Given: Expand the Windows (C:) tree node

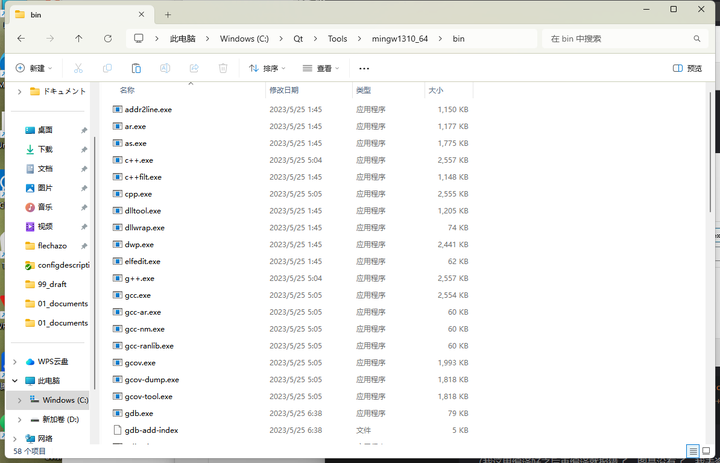Looking at the screenshot, I should [19, 400].
